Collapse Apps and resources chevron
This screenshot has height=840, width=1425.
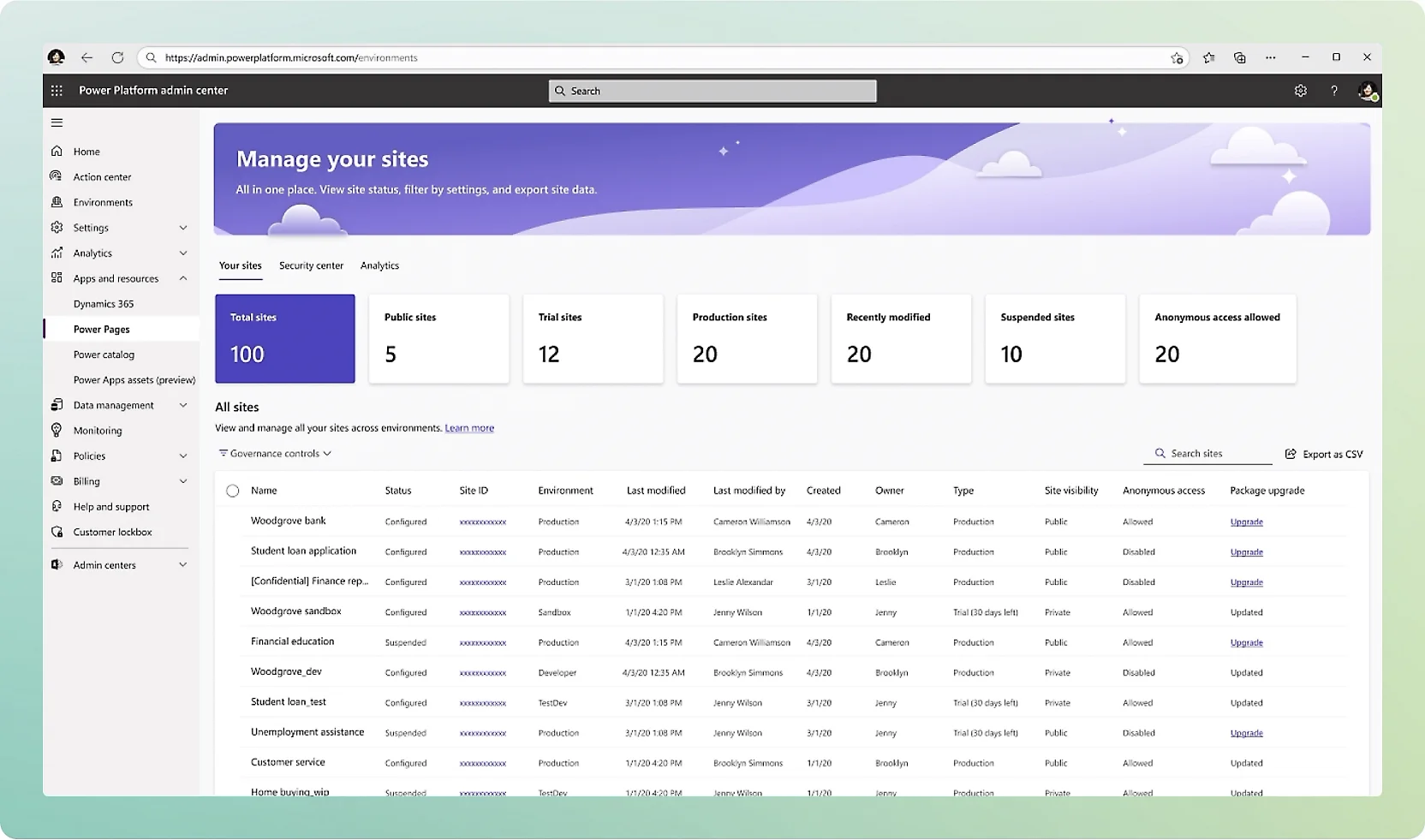click(182, 277)
